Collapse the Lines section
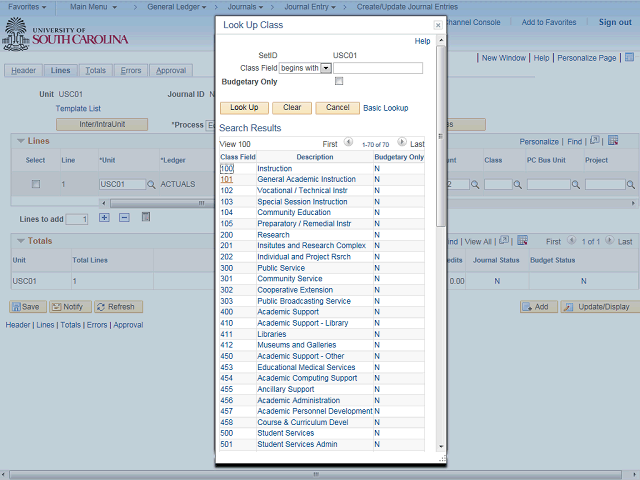This screenshot has width=640, height=480. click(20, 141)
